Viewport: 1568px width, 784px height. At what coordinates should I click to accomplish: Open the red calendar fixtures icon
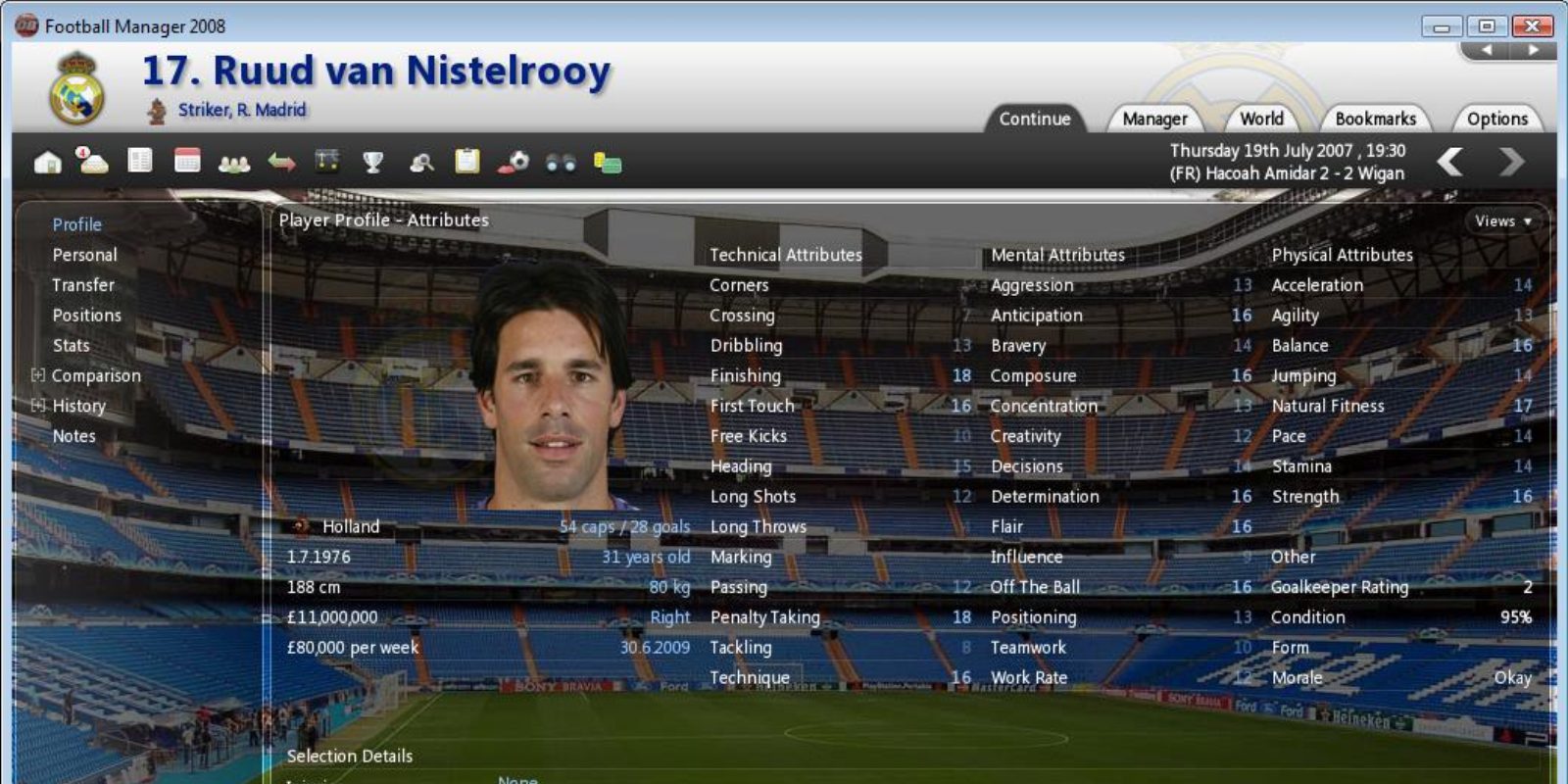[x=187, y=161]
